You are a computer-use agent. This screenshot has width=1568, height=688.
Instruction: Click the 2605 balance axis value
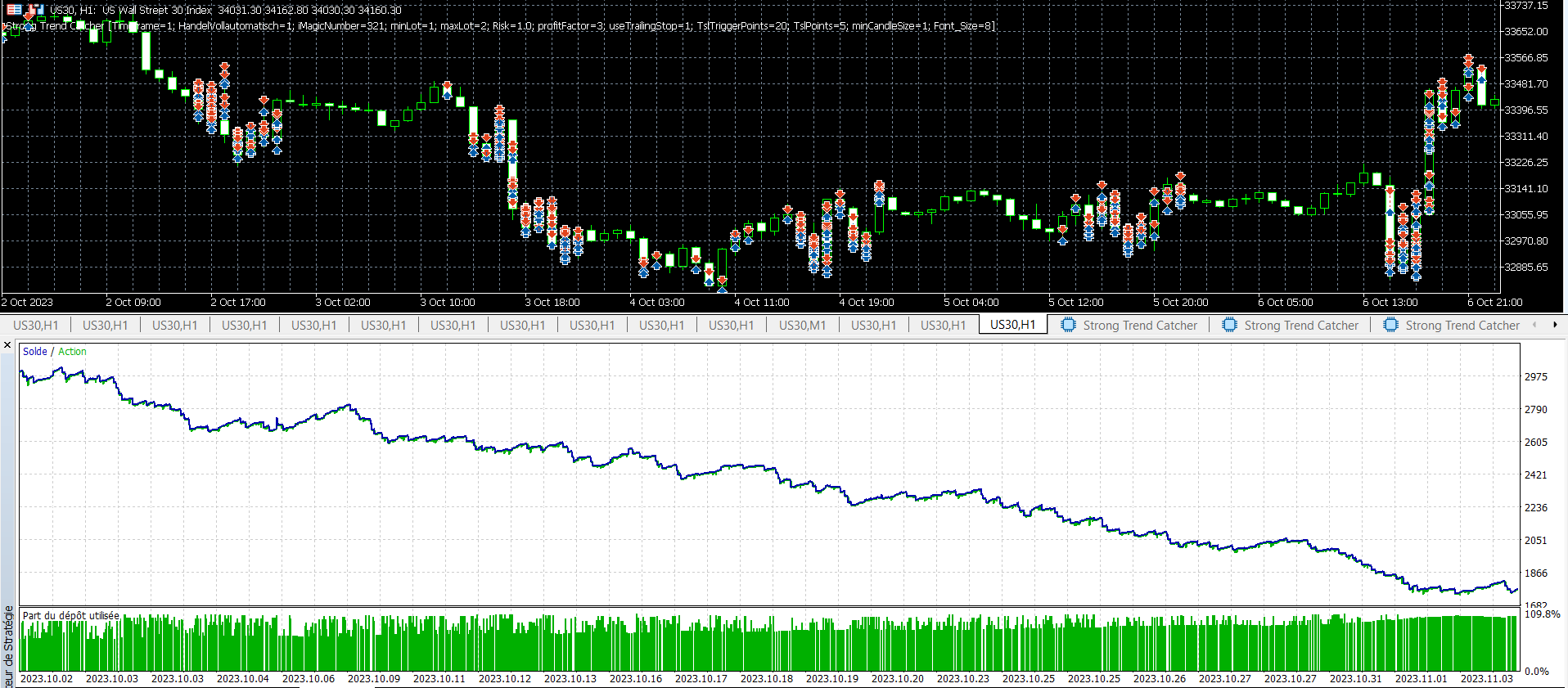click(1536, 443)
